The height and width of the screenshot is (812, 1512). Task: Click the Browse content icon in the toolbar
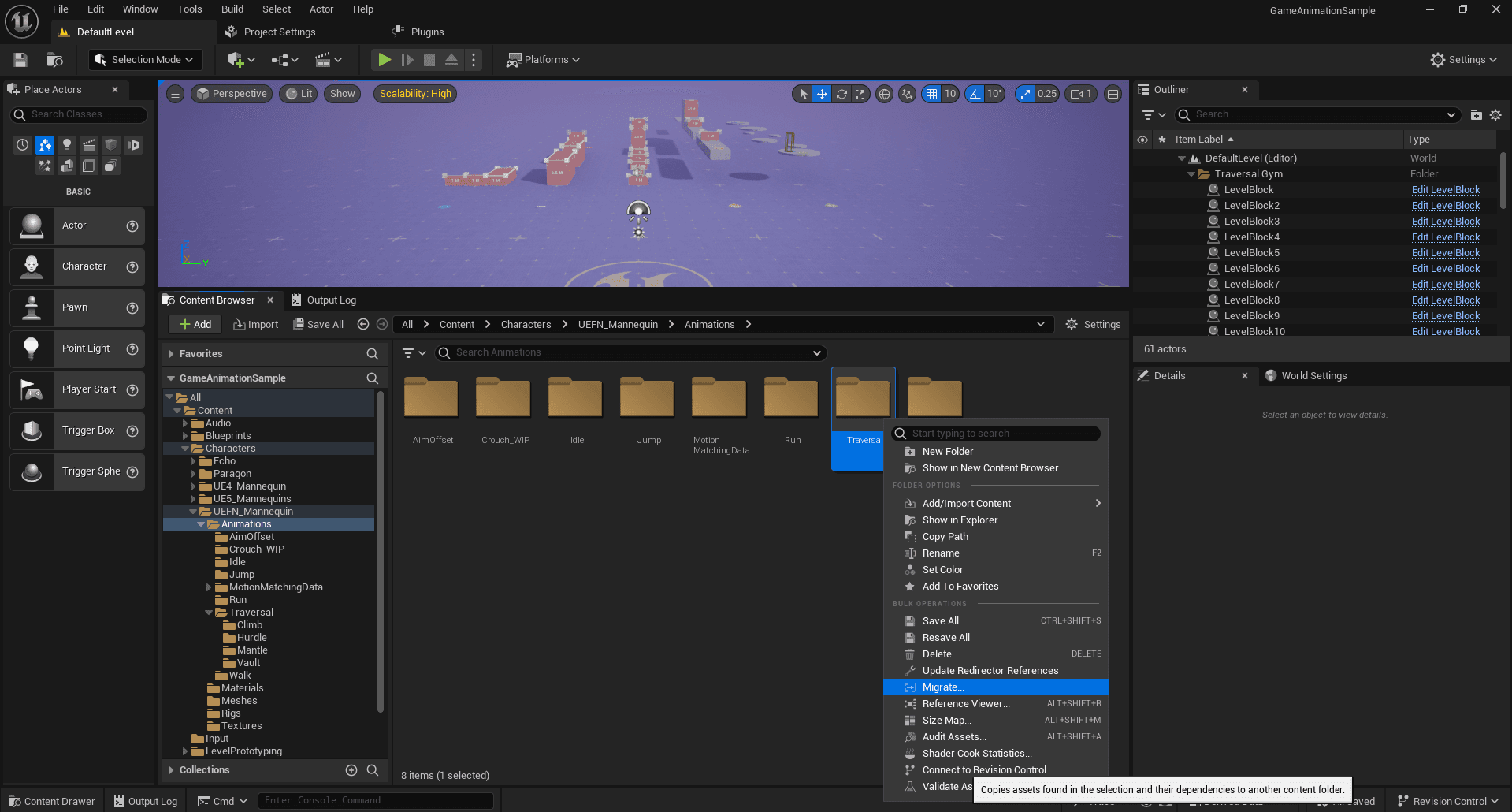[x=54, y=60]
